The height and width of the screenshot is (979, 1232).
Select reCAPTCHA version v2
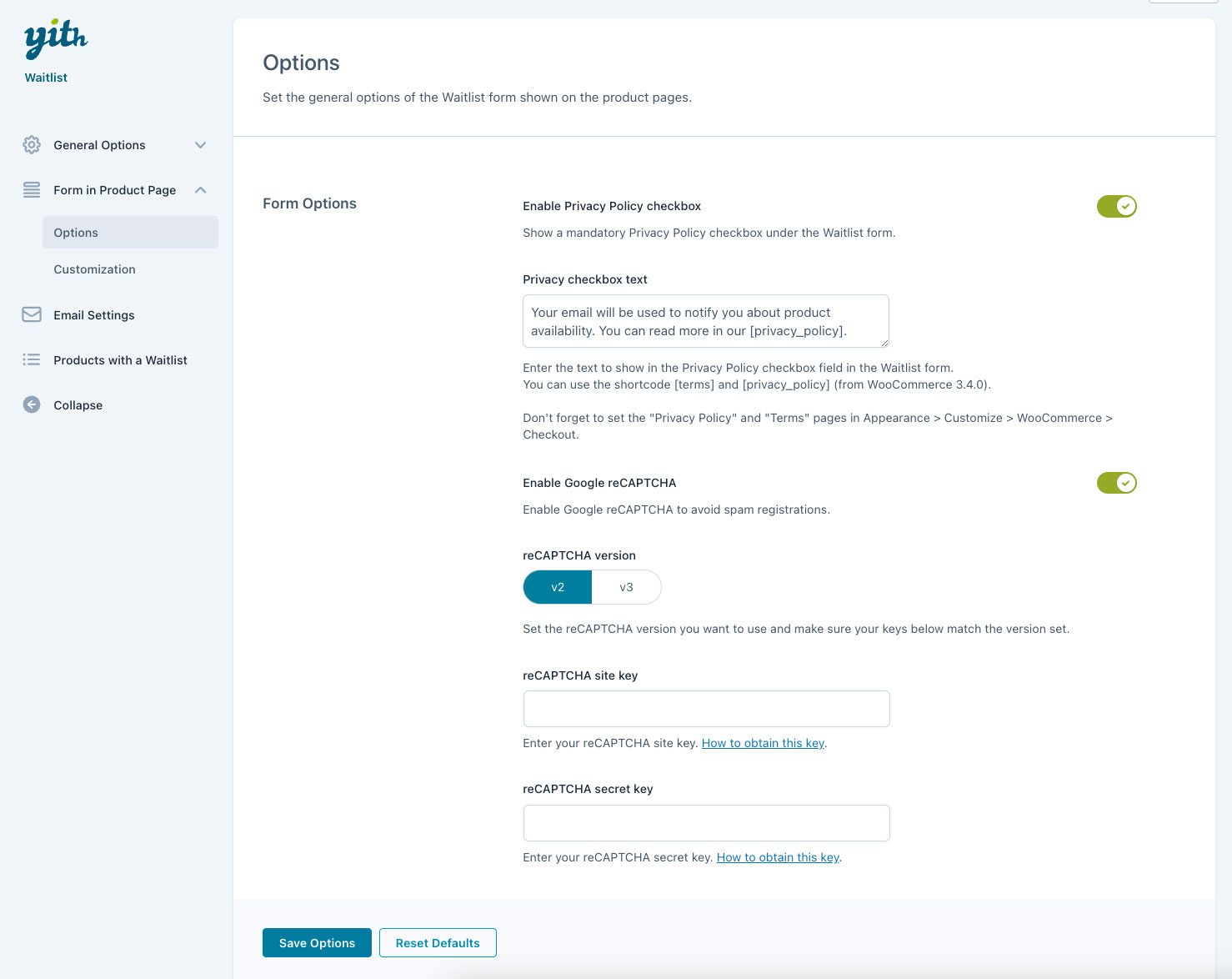[558, 587]
